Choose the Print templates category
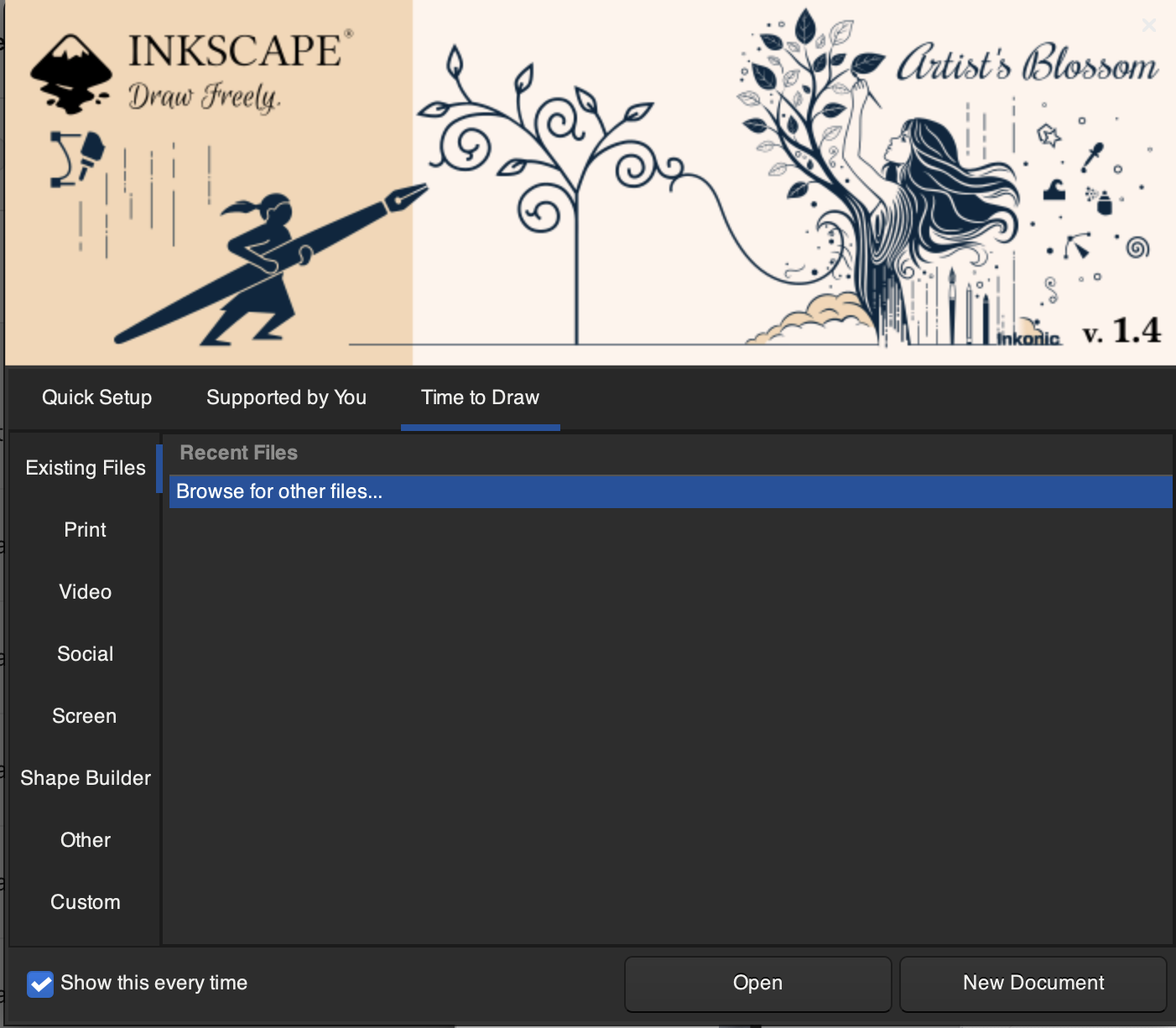The image size is (1176, 1028). (x=86, y=530)
